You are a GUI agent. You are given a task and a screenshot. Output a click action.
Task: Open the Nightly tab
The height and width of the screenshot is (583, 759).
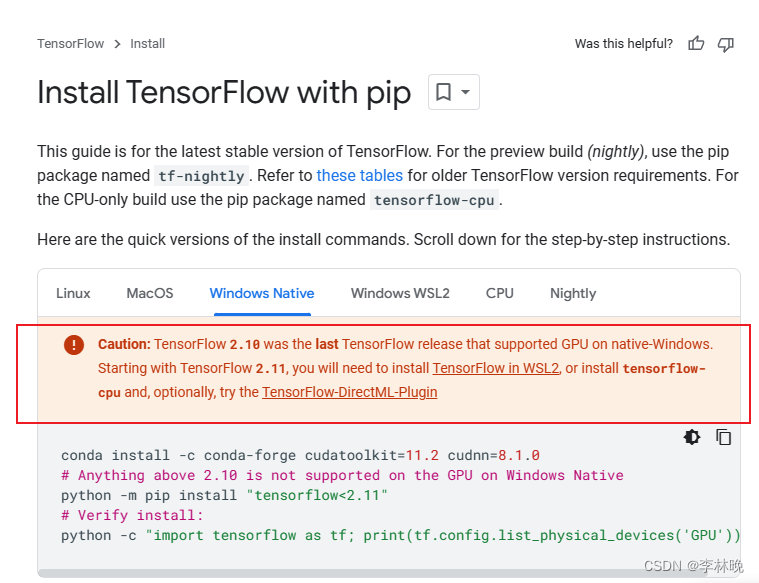pyautogui.click(x=573, y=293)
